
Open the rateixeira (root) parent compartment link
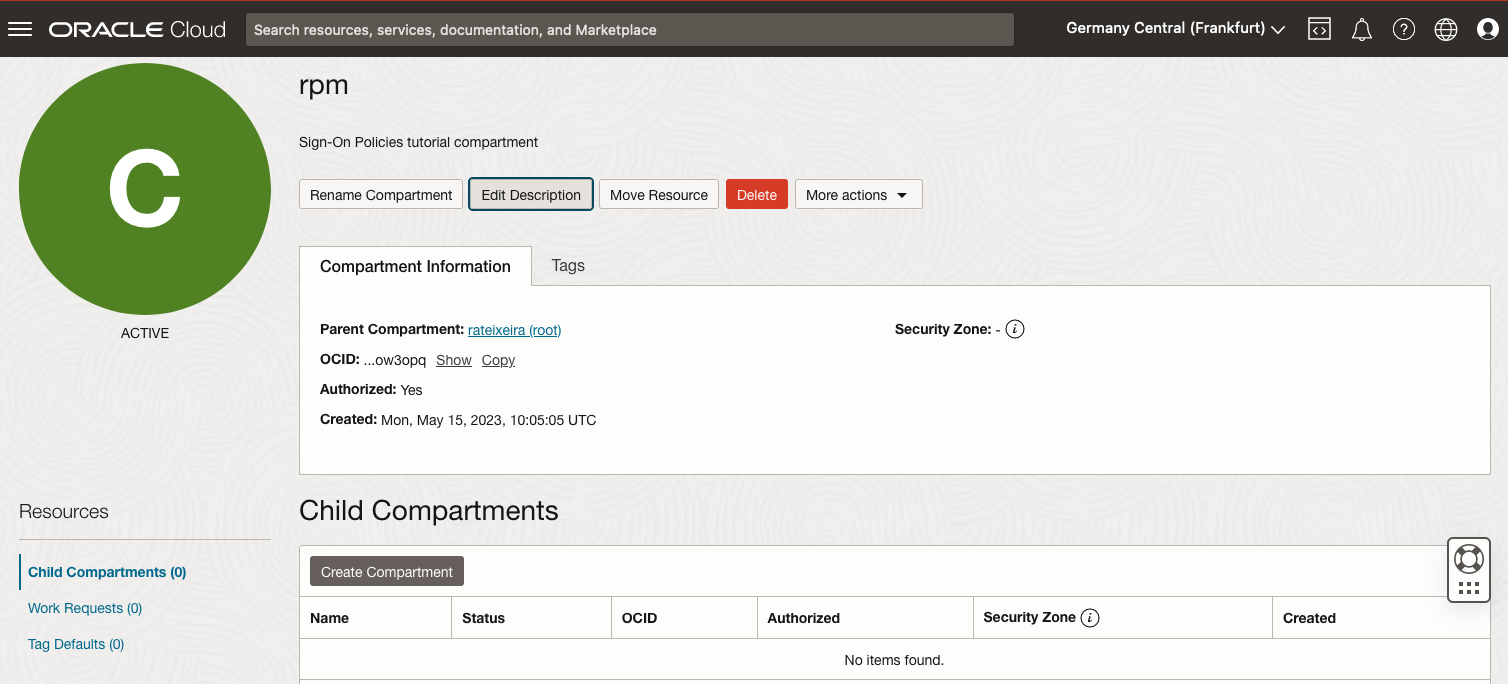(514, 330)
